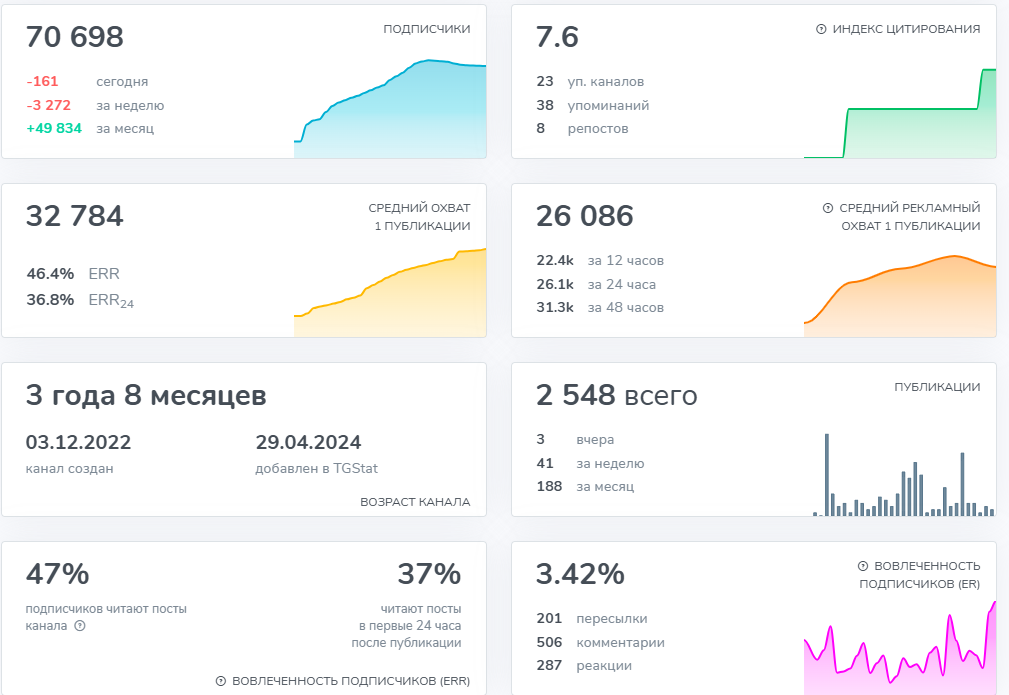Click the 47% readers value
The image size is (1009, 695).
click(57, 573)
